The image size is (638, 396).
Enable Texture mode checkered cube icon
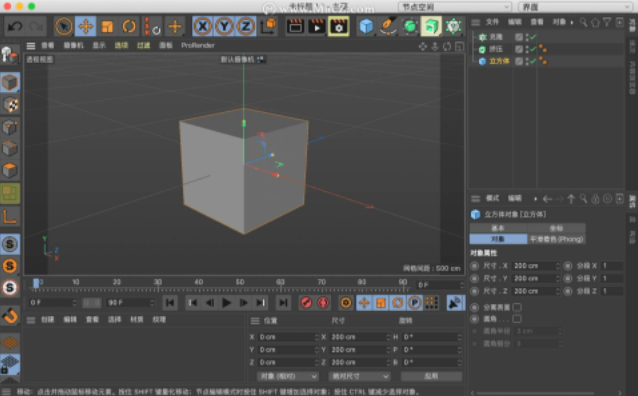(10, 105)
